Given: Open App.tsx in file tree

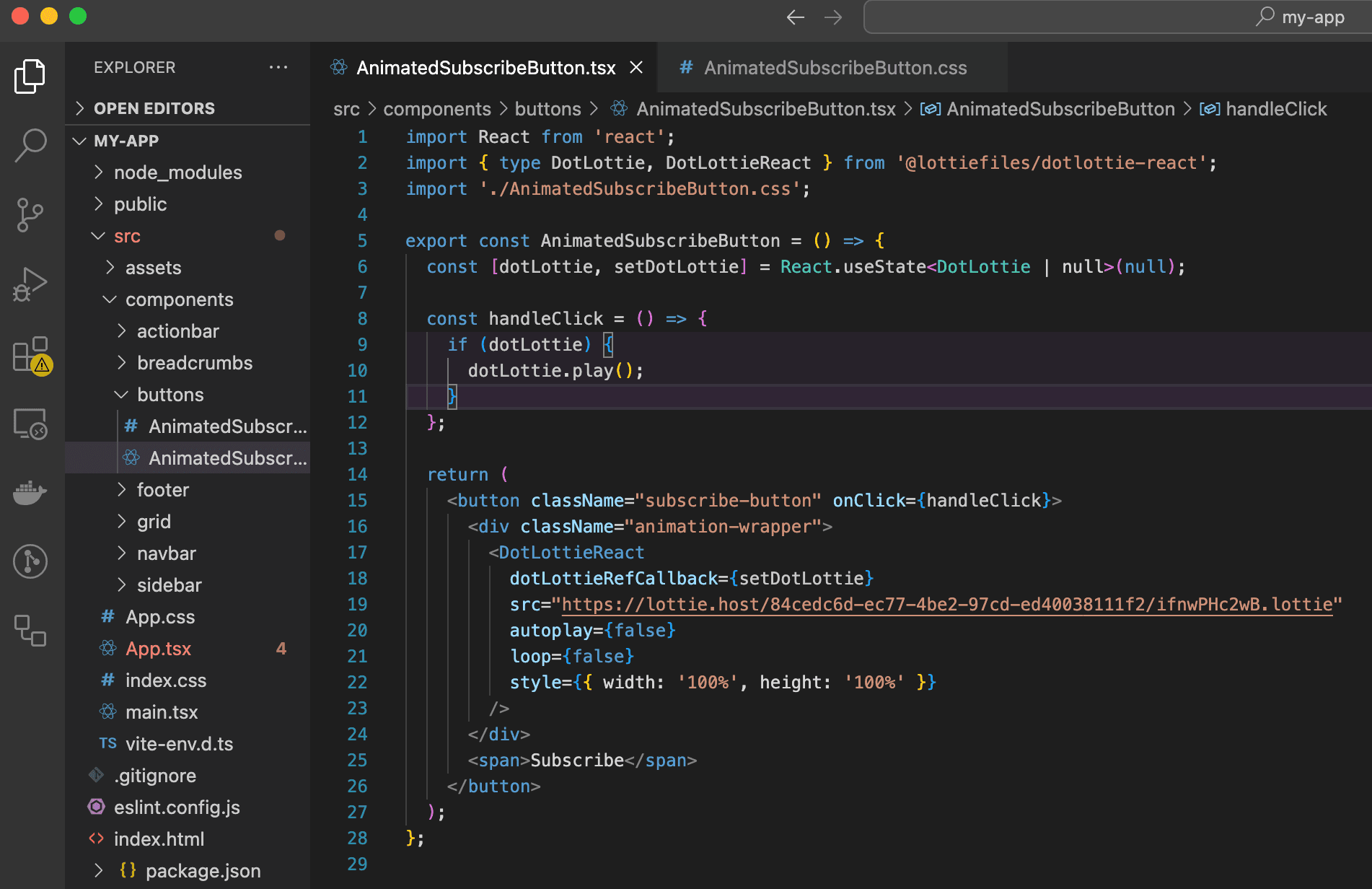Looking at the screenshot, I should coord(158,649).
